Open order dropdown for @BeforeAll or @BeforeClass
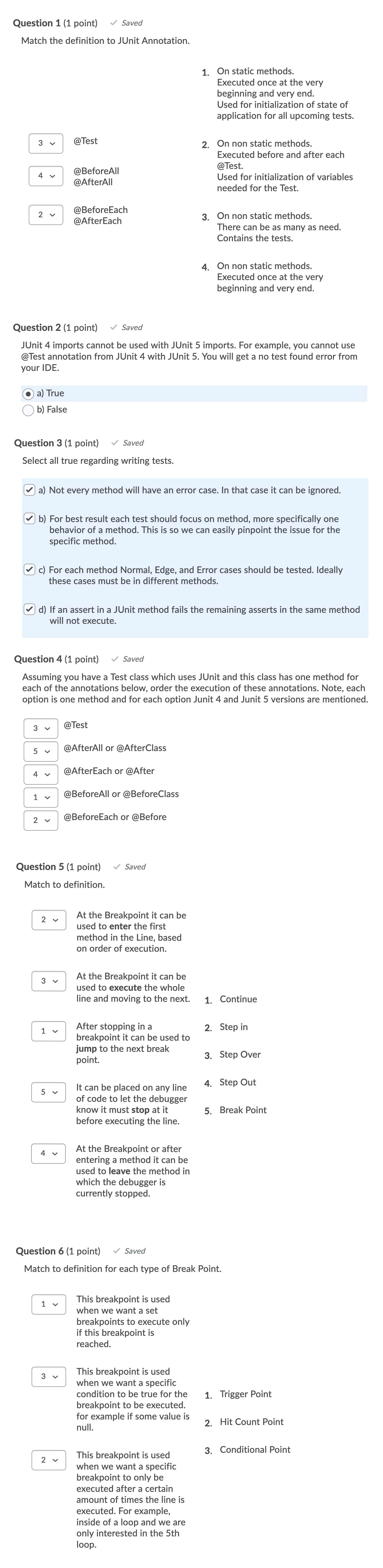Viewport: 383px width, 1568px height. click(x=41, y=797)
